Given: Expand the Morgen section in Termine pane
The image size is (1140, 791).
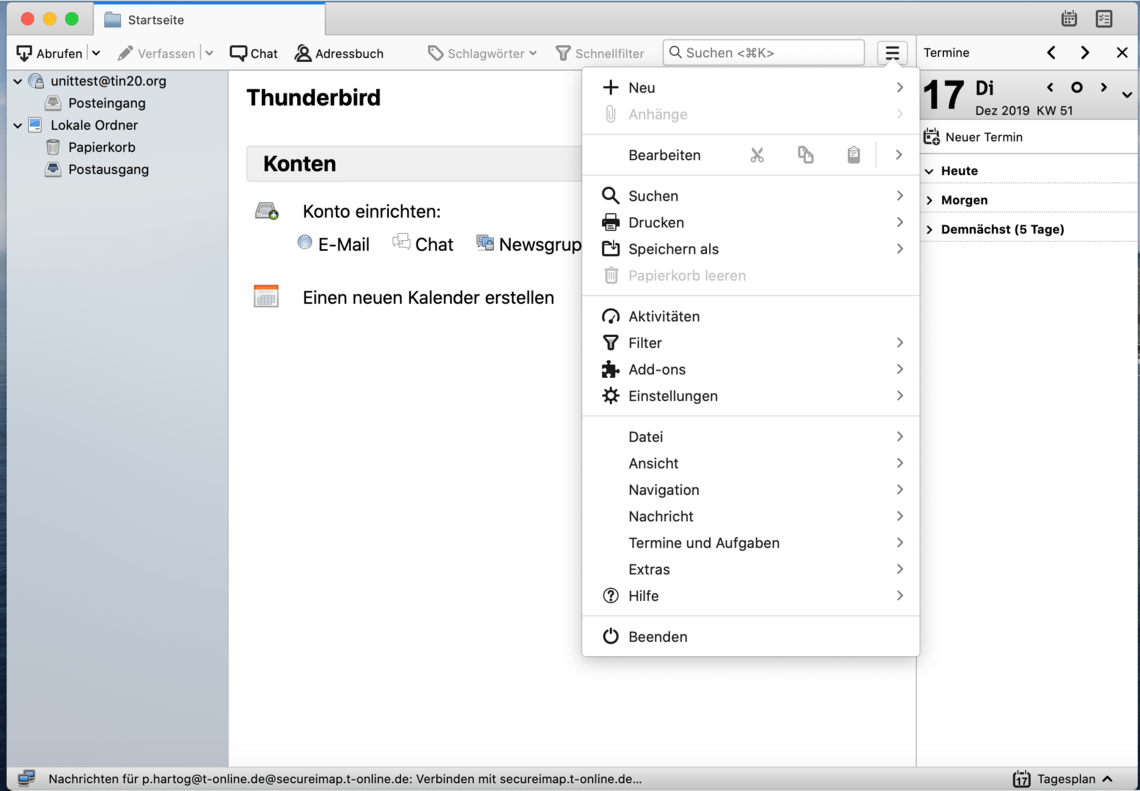Looking at the screenshot, I should pos(929,200).
